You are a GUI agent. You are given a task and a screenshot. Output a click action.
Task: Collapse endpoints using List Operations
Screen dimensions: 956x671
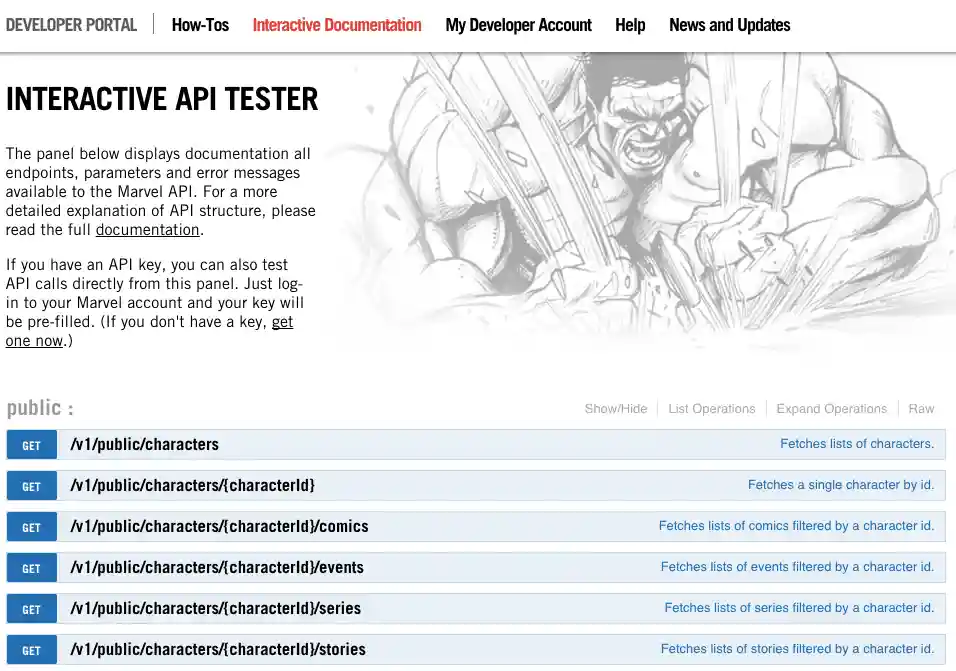tap(712, 408)
